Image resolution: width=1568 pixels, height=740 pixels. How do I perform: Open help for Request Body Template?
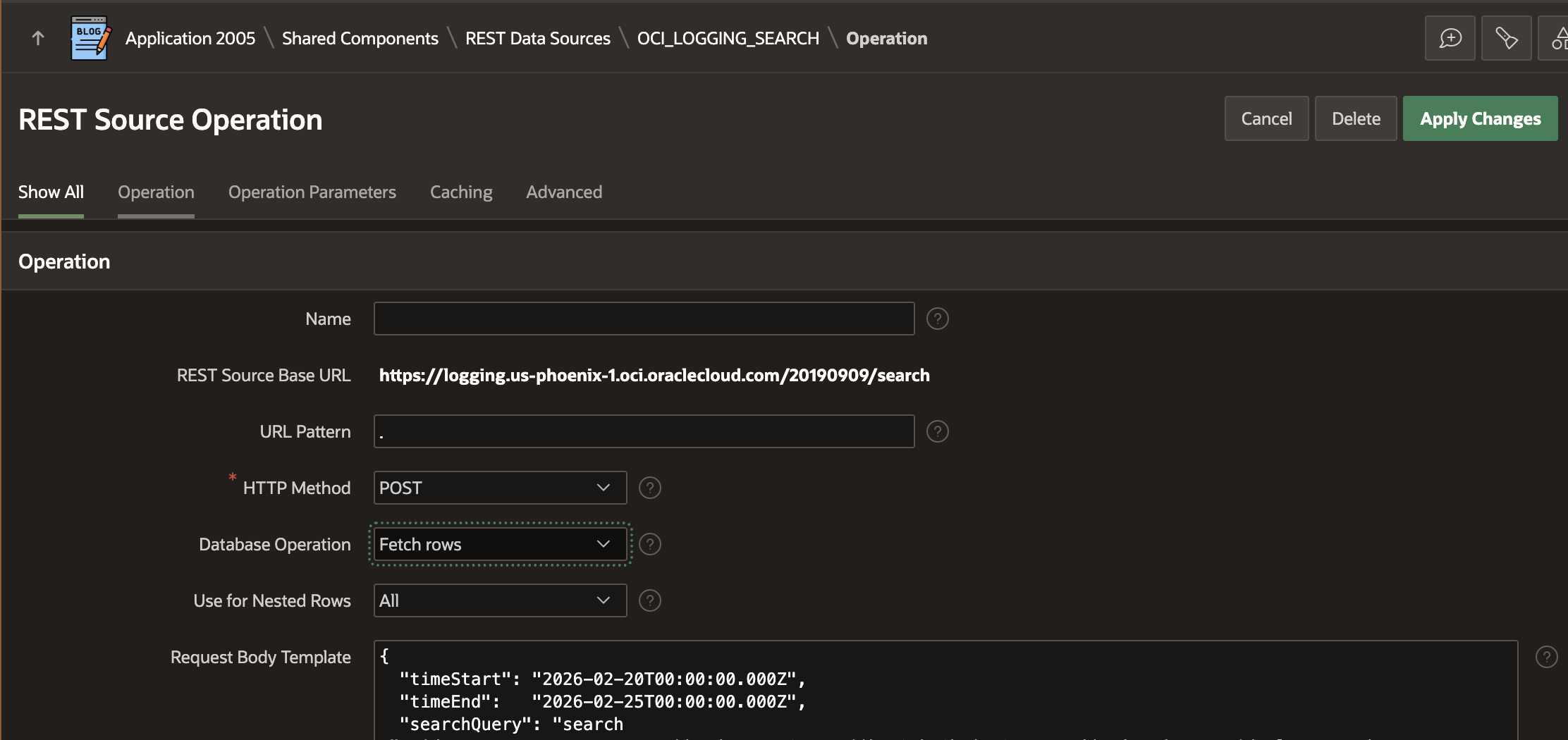pyautogui.click(x=1548, y=657)
